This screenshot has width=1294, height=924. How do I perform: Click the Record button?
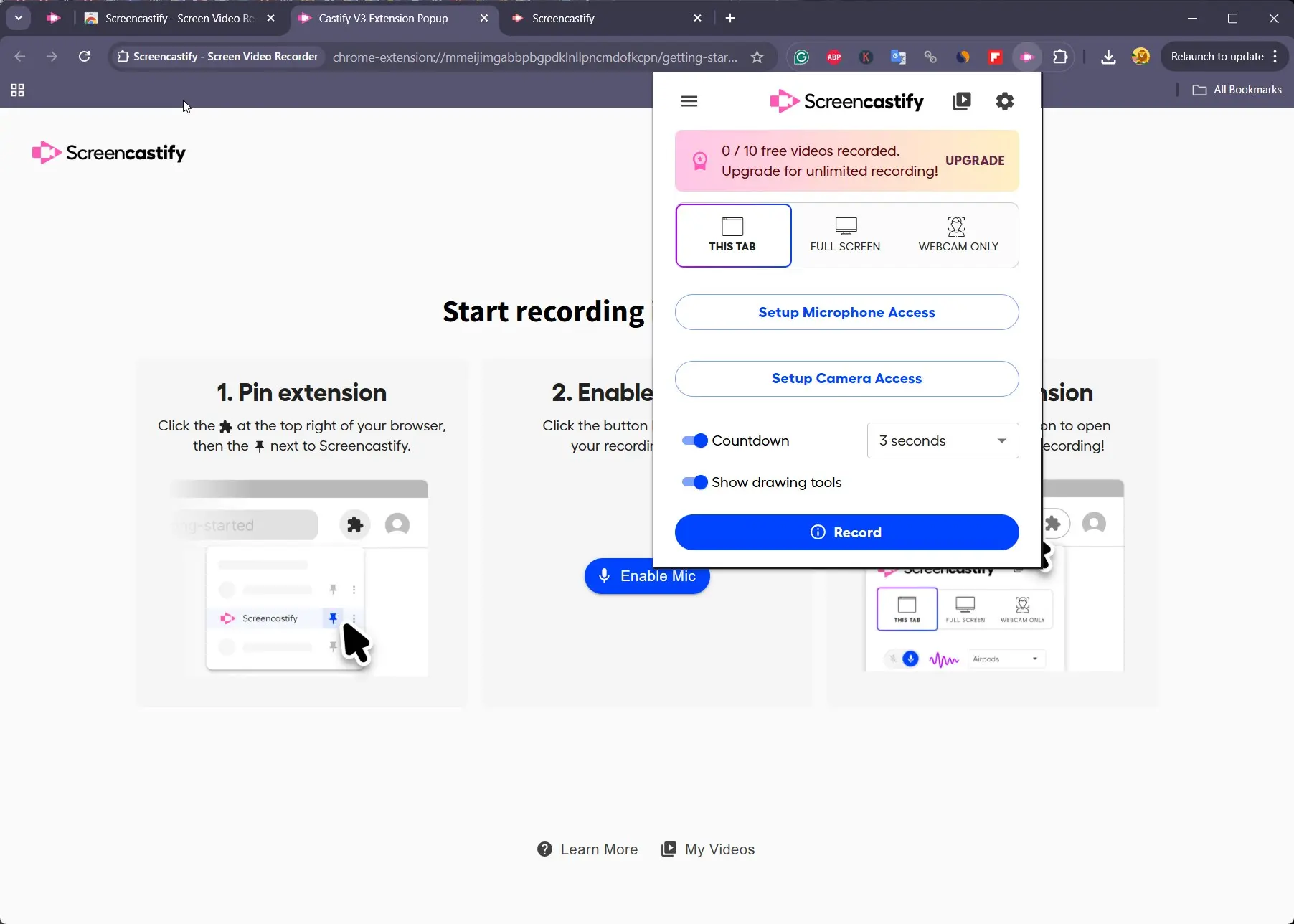[x=846, y=532]
